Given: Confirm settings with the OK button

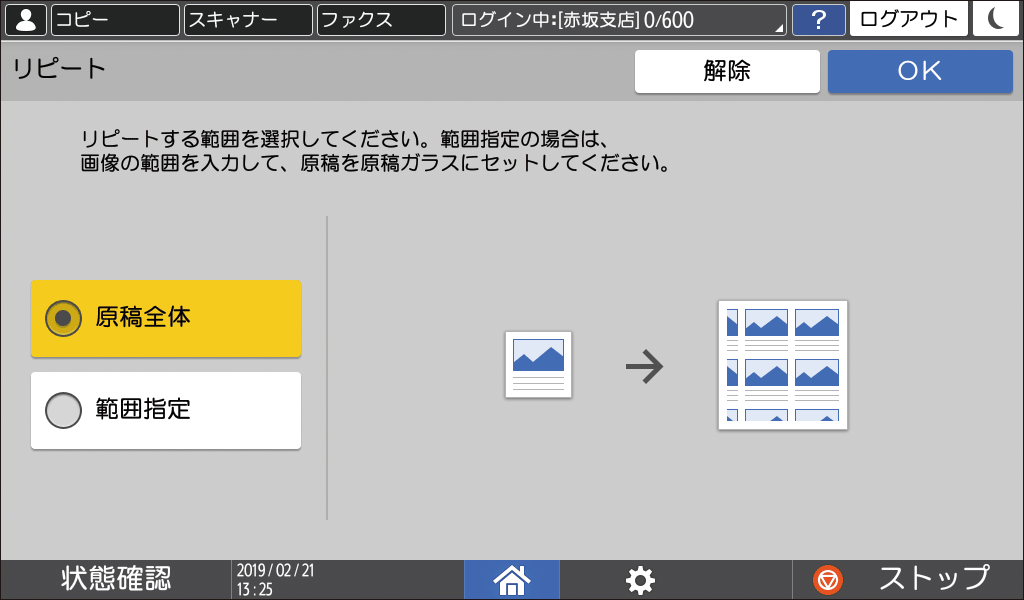Looking at the screenshot, I should click(919, 71).
